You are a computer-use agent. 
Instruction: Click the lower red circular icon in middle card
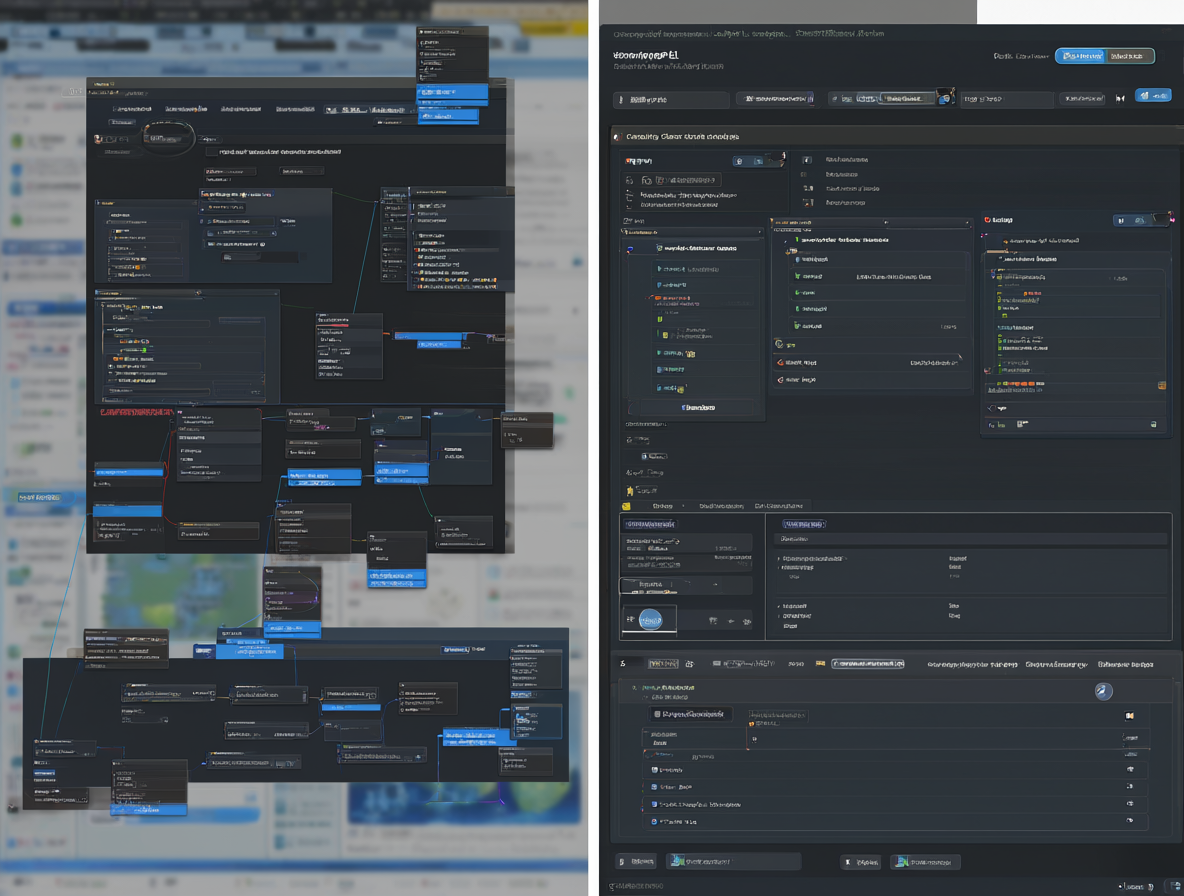click(x=780, y=380)
